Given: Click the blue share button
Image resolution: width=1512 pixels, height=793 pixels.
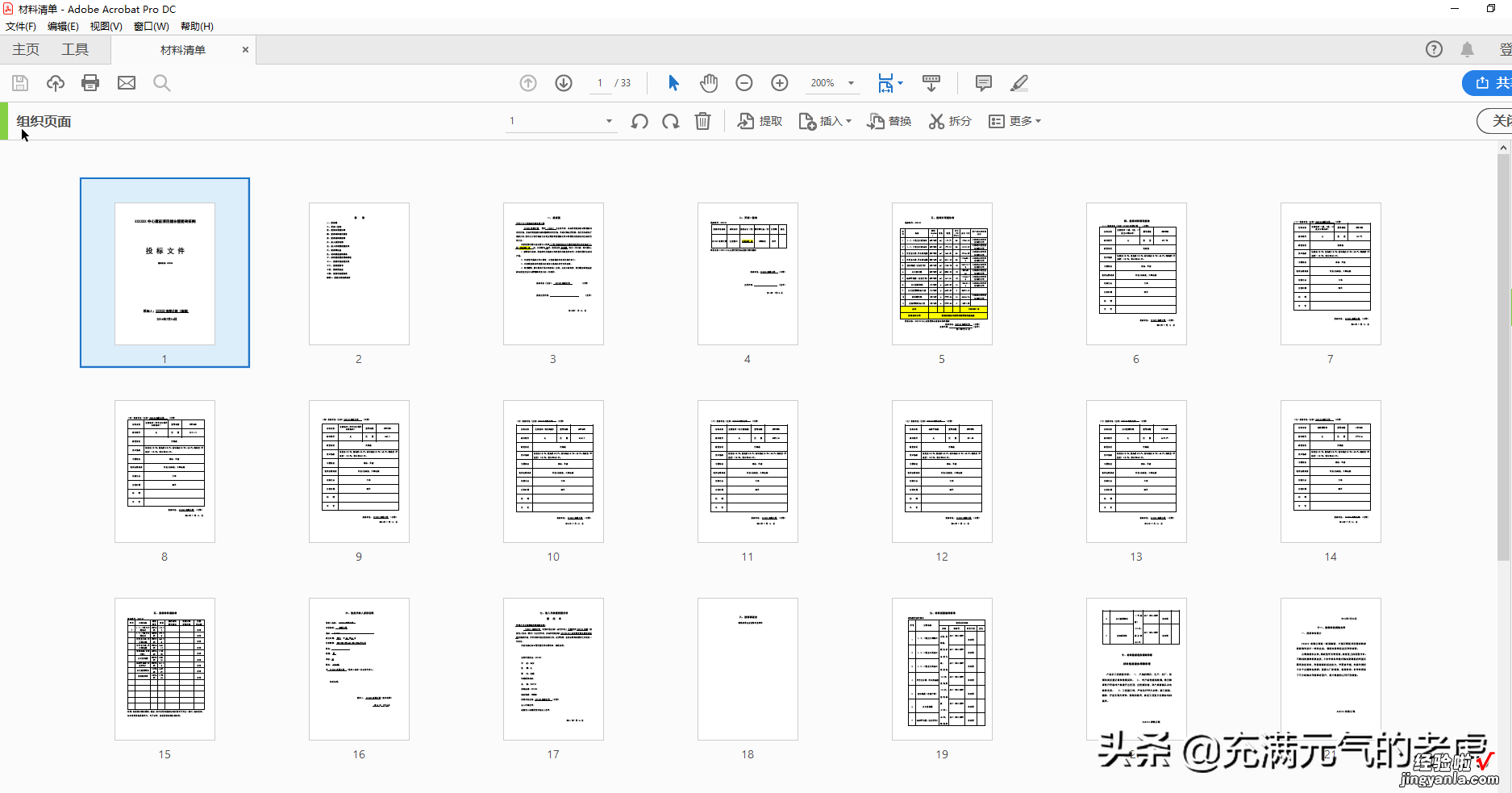Looking at the screenshot, I should [x=1488, y=83].
